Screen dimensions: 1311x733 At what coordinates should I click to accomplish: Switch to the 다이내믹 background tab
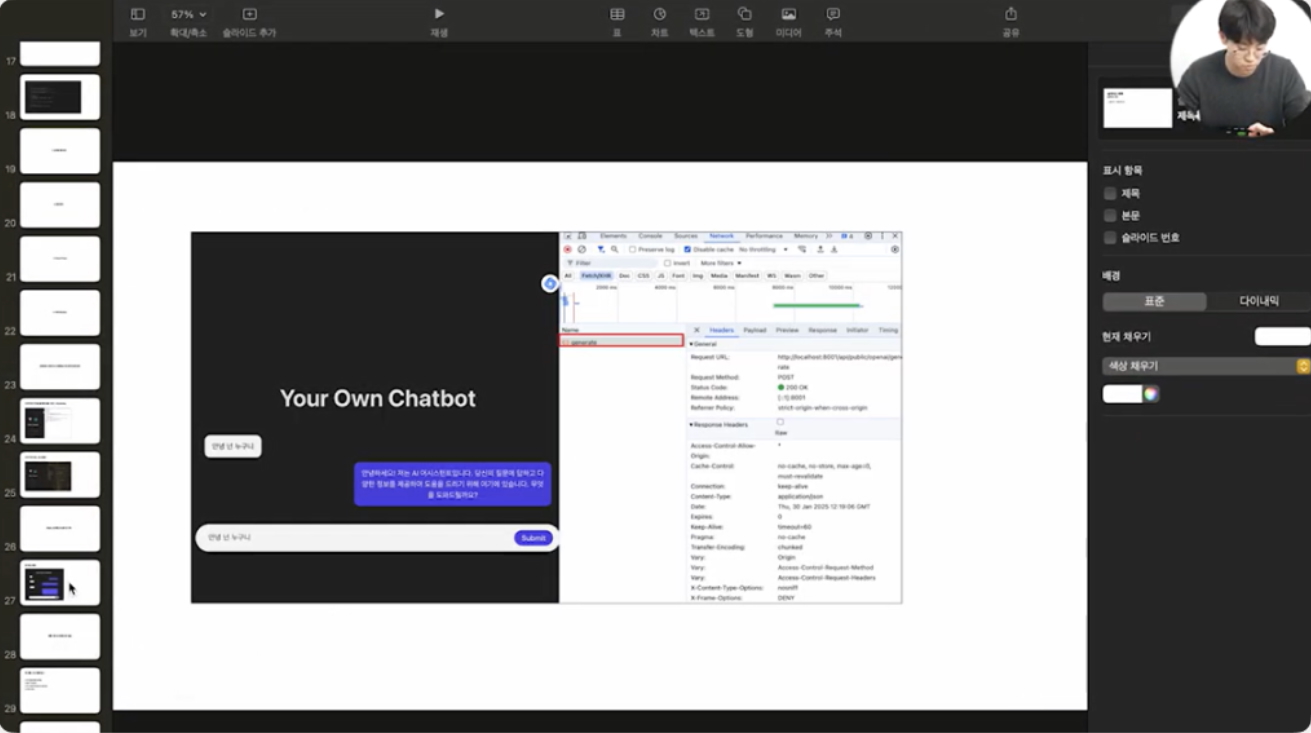[x=1258, y=301]
